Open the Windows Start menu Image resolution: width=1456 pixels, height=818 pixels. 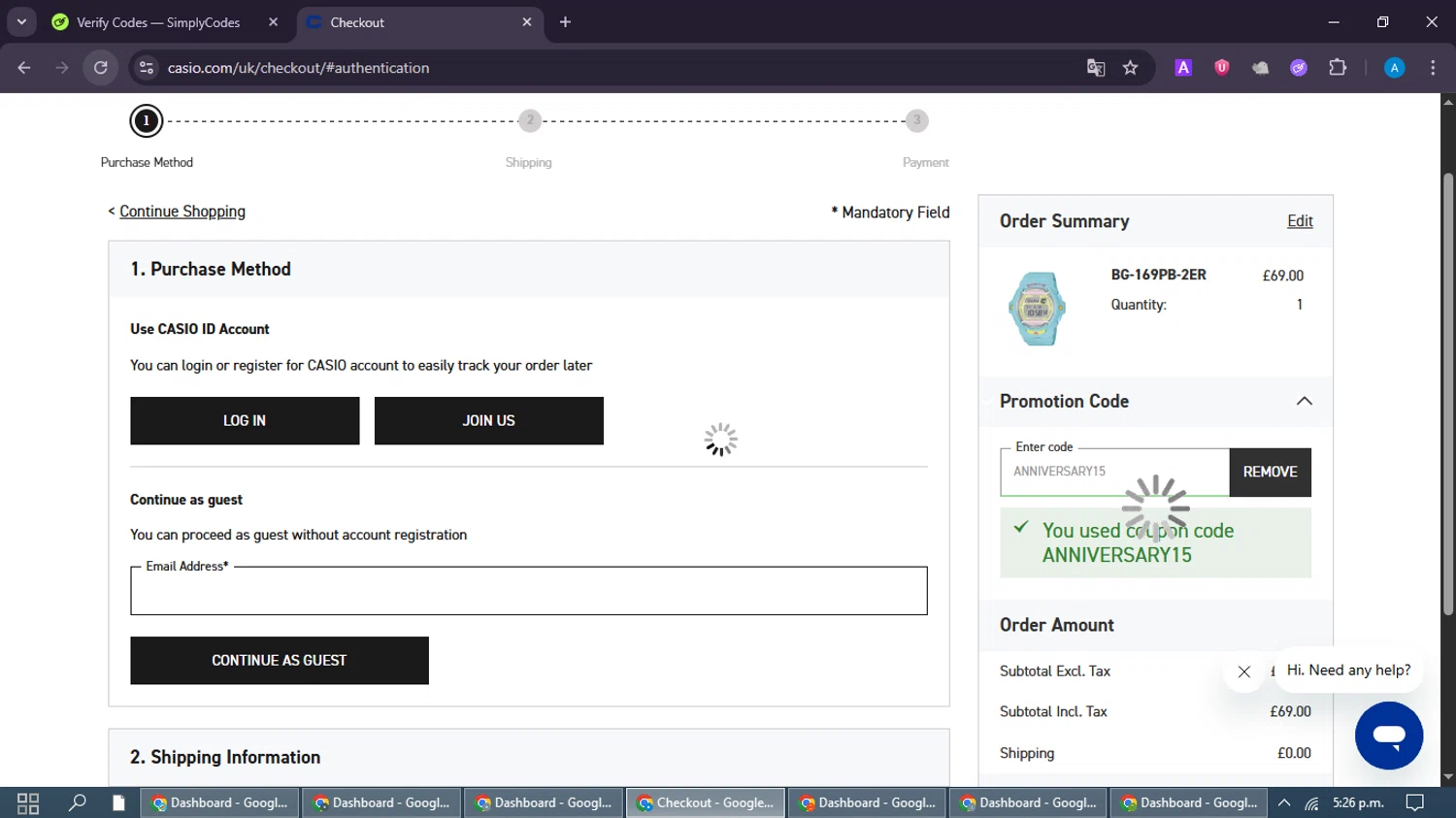[x=28, y=803]
